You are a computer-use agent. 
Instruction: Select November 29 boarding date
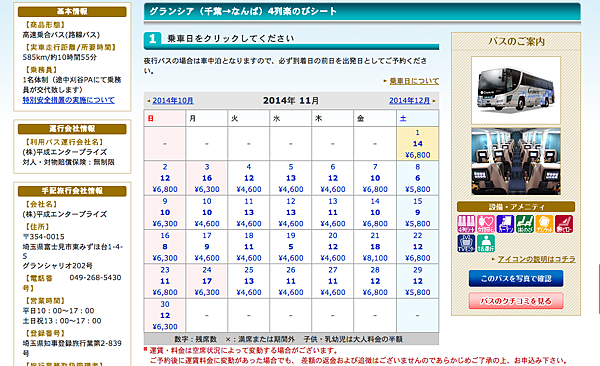pyautogui.click(x=417, y=281)
